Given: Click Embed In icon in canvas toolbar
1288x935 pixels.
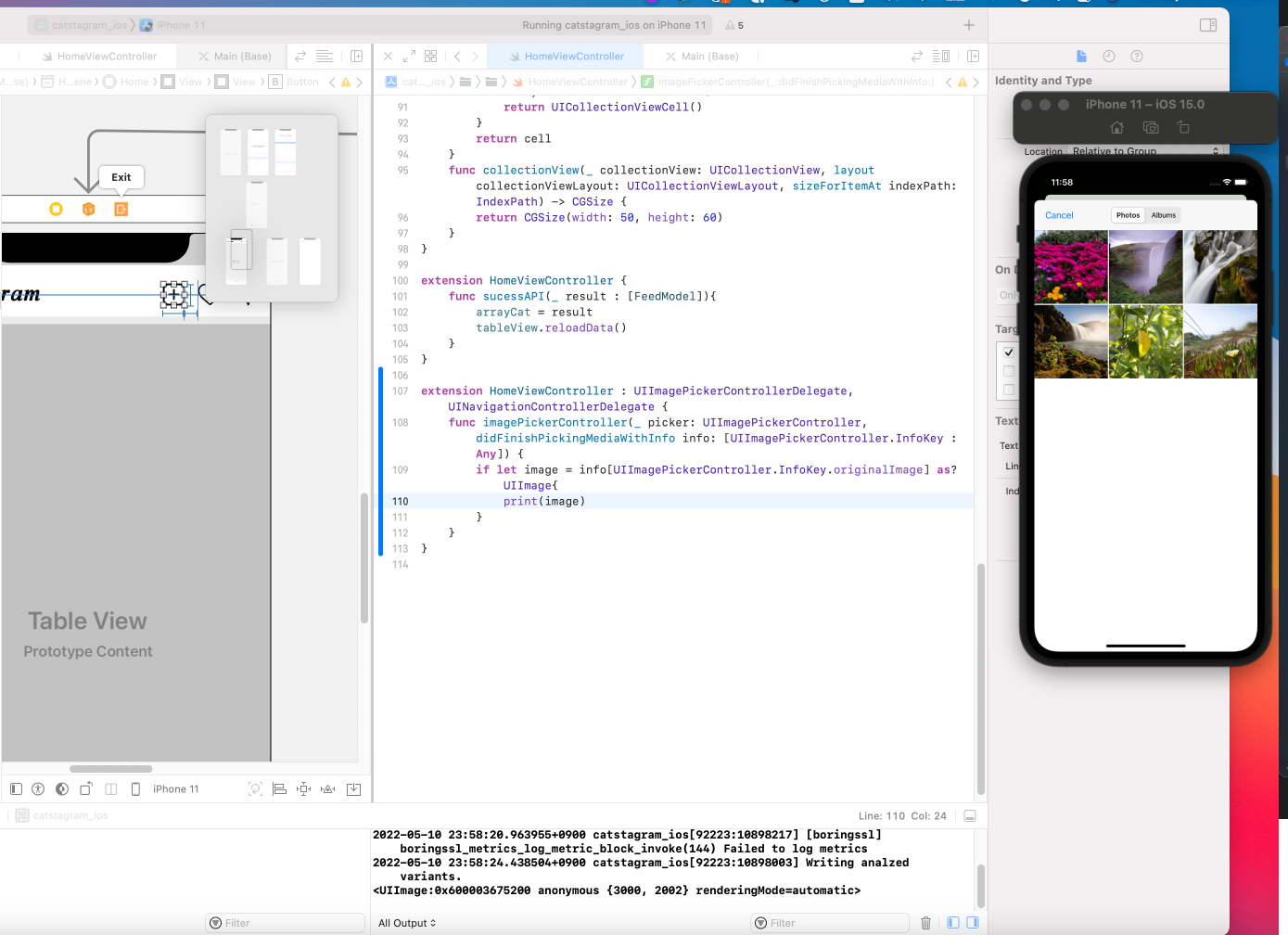Looking at the screenshot, I should (x=353, y=789).
